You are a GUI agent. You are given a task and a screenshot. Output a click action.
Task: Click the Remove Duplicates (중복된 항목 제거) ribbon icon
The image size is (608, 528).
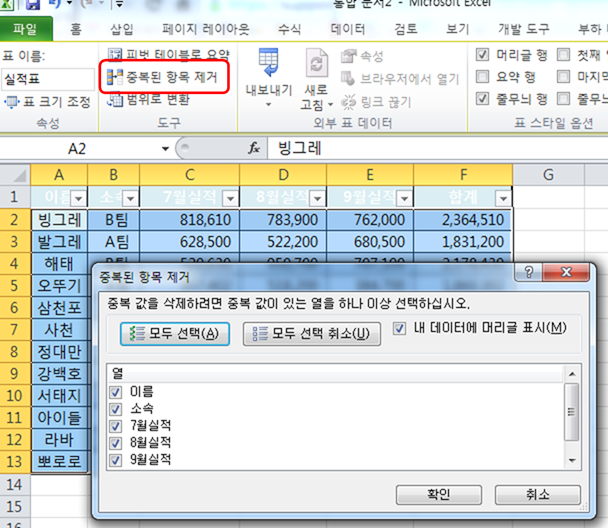click(115, 77)
